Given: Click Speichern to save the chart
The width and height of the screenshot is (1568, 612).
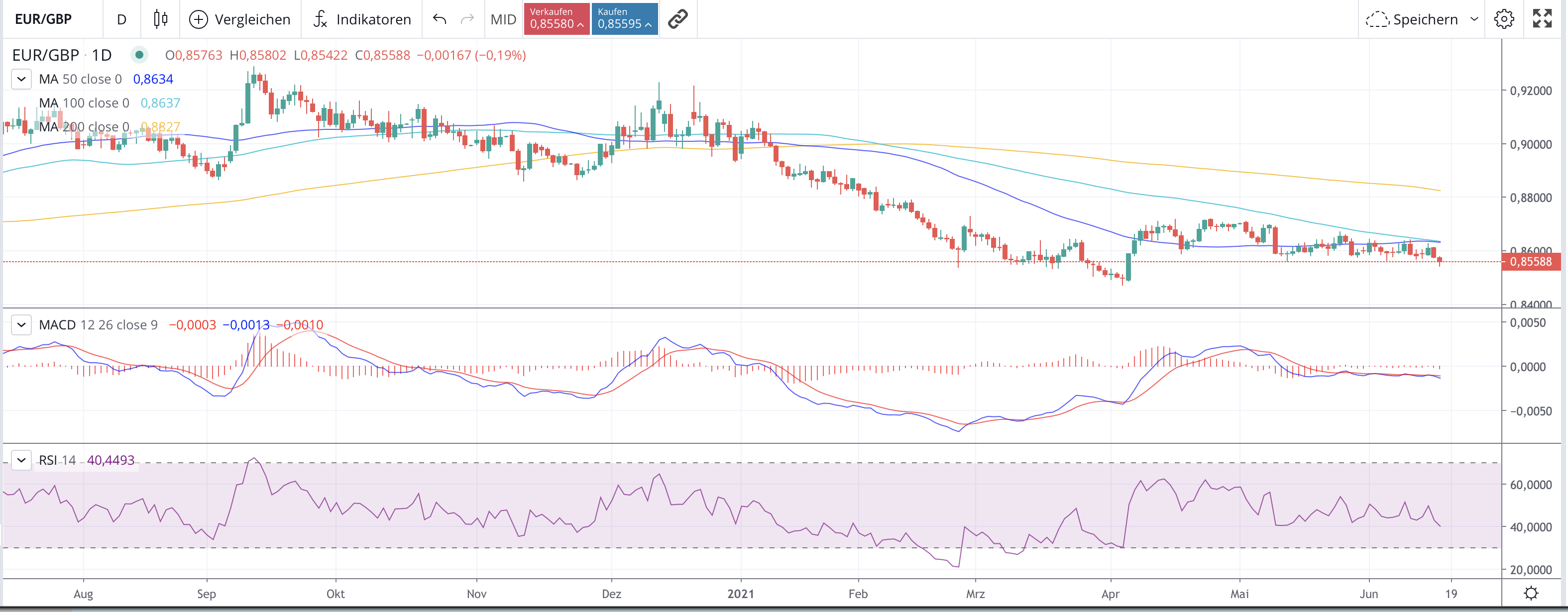Looking at the screenshot, I should [x=1412, y=19].
